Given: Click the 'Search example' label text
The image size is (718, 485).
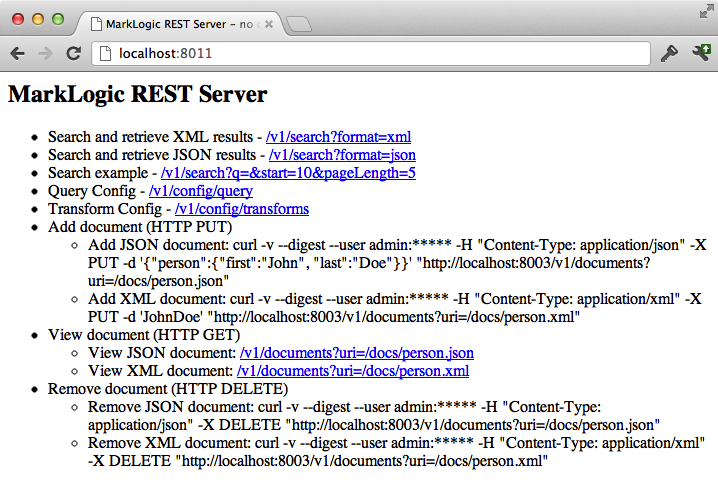Looking at the screenshot, I should coord(98,173).
